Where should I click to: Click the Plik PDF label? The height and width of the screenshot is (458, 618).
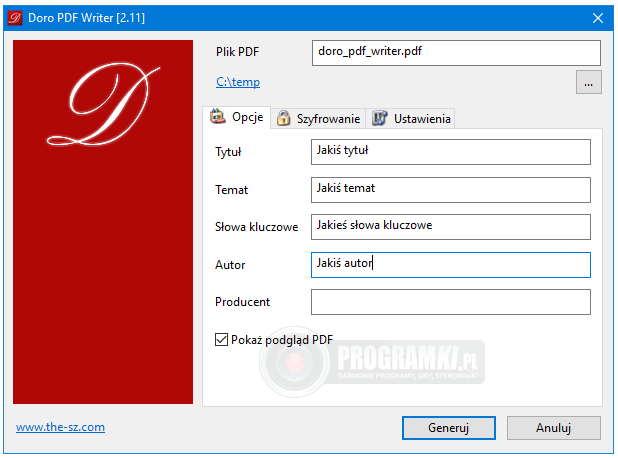237,52
